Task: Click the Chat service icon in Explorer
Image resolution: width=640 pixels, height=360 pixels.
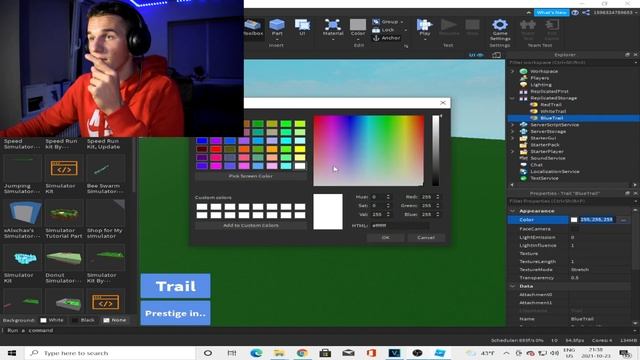Action: 523,164
